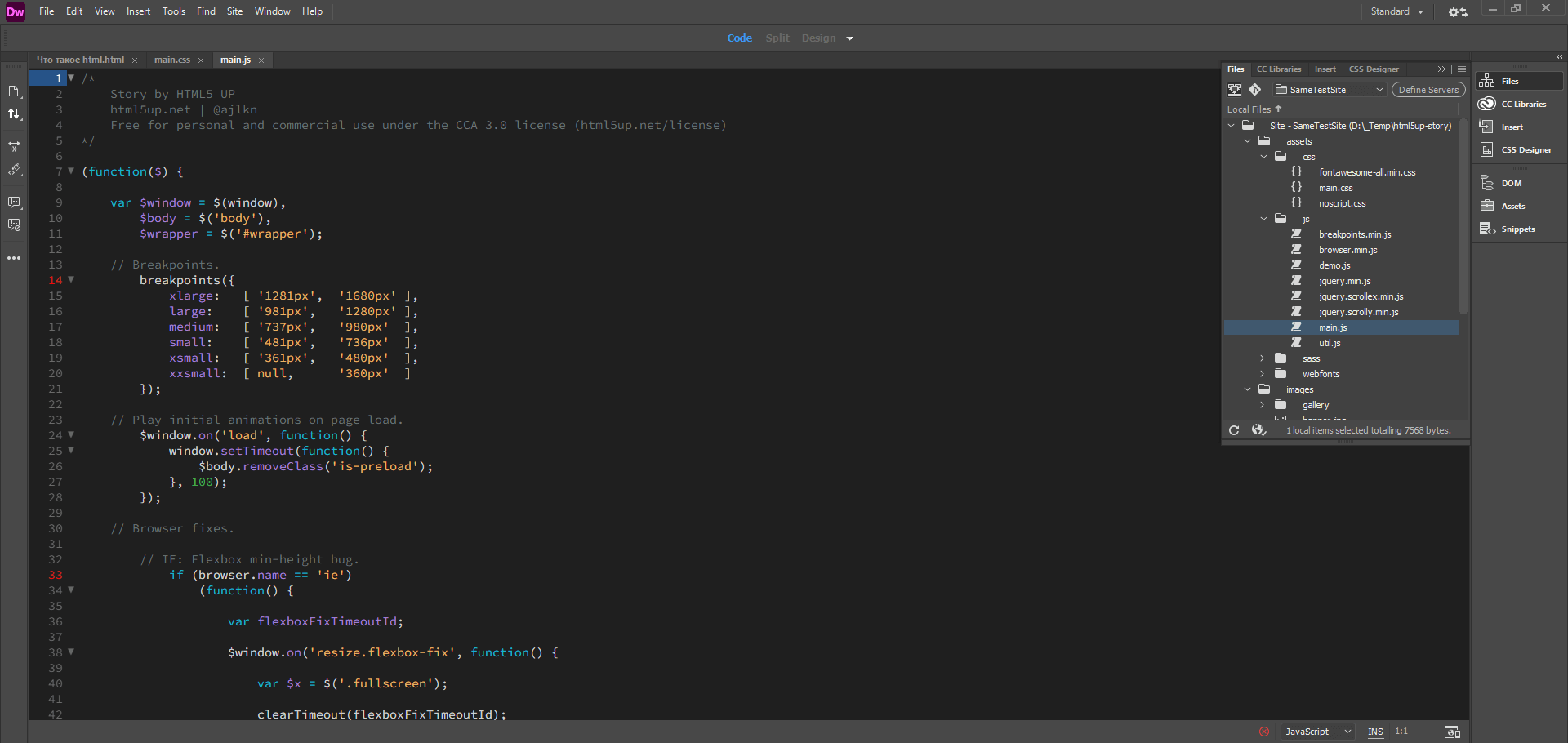Screen dimensions: 1568x743
Task: Click globe with checkmark icon in Files panel
Action: 1258,430
